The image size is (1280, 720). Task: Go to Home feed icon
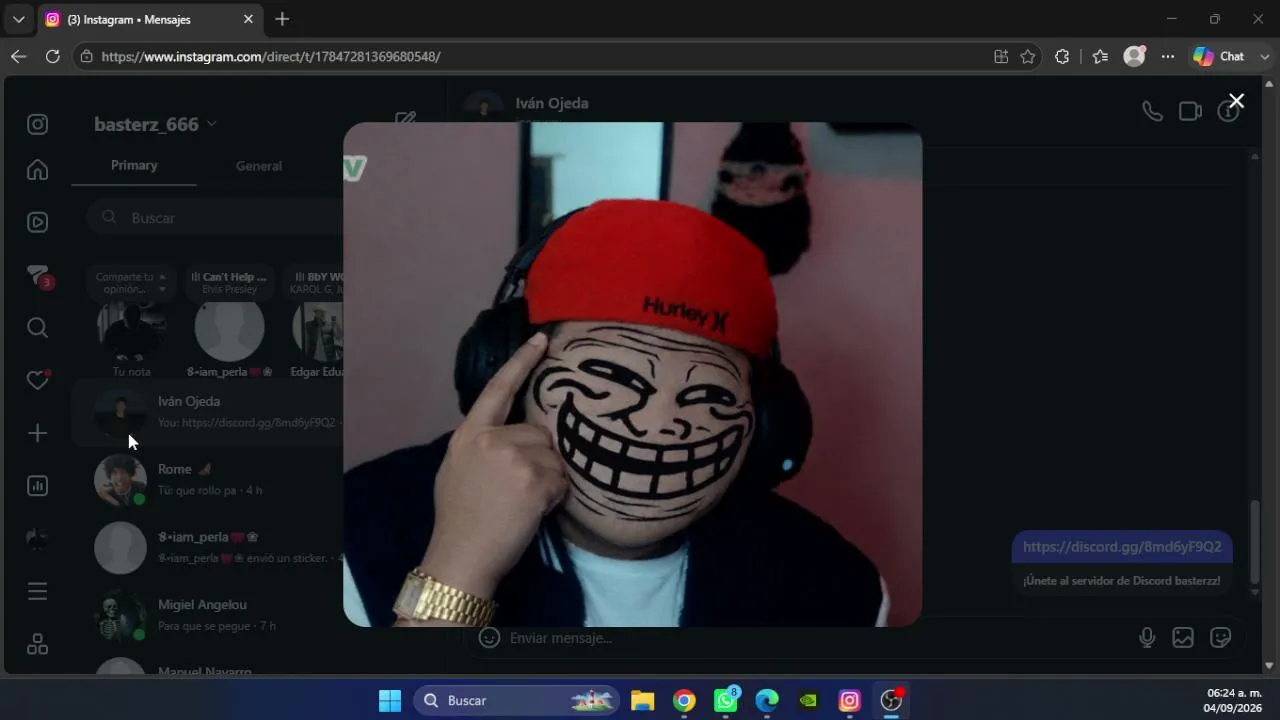(x=37, y=170)
